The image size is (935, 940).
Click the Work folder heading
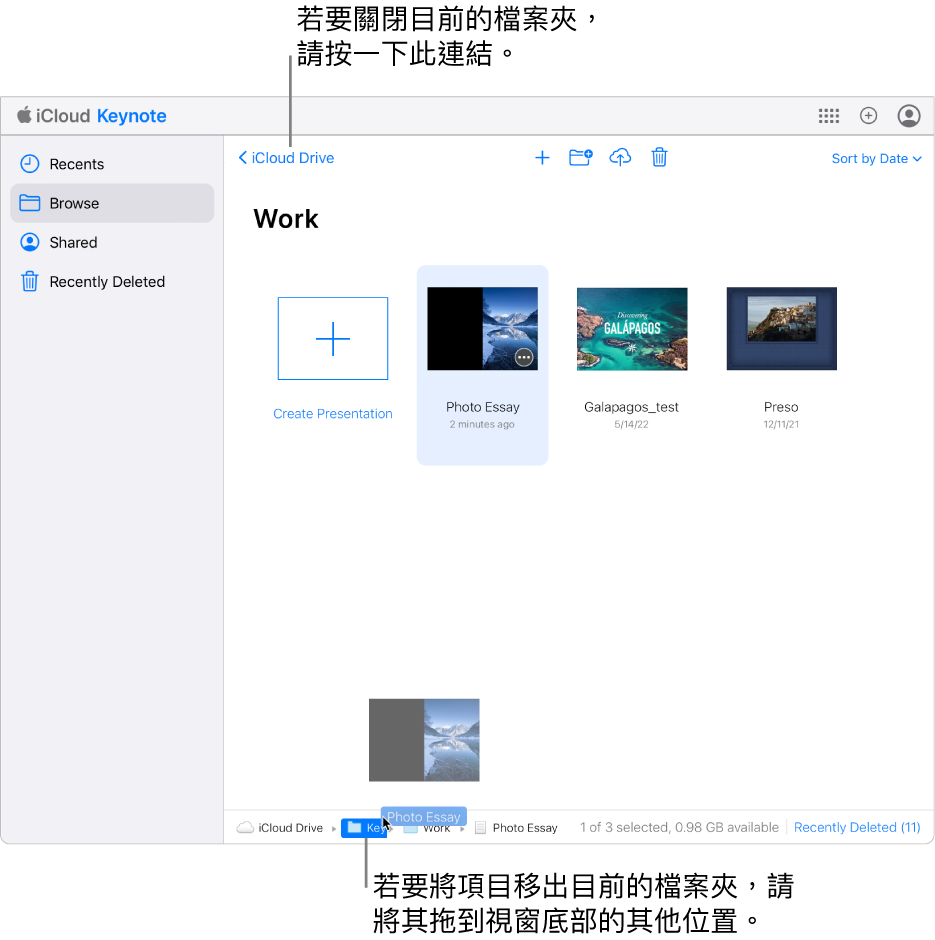(x=286, y=219)
